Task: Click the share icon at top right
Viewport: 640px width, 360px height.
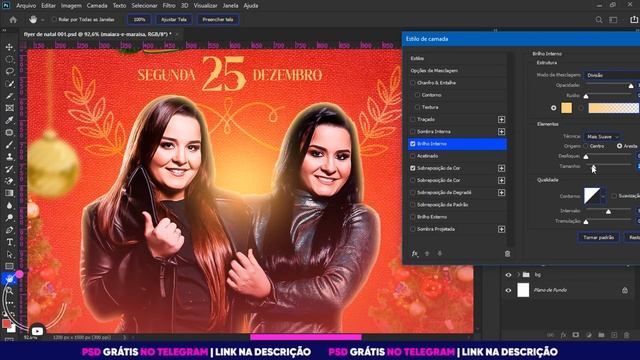Action: click(634, 19)
